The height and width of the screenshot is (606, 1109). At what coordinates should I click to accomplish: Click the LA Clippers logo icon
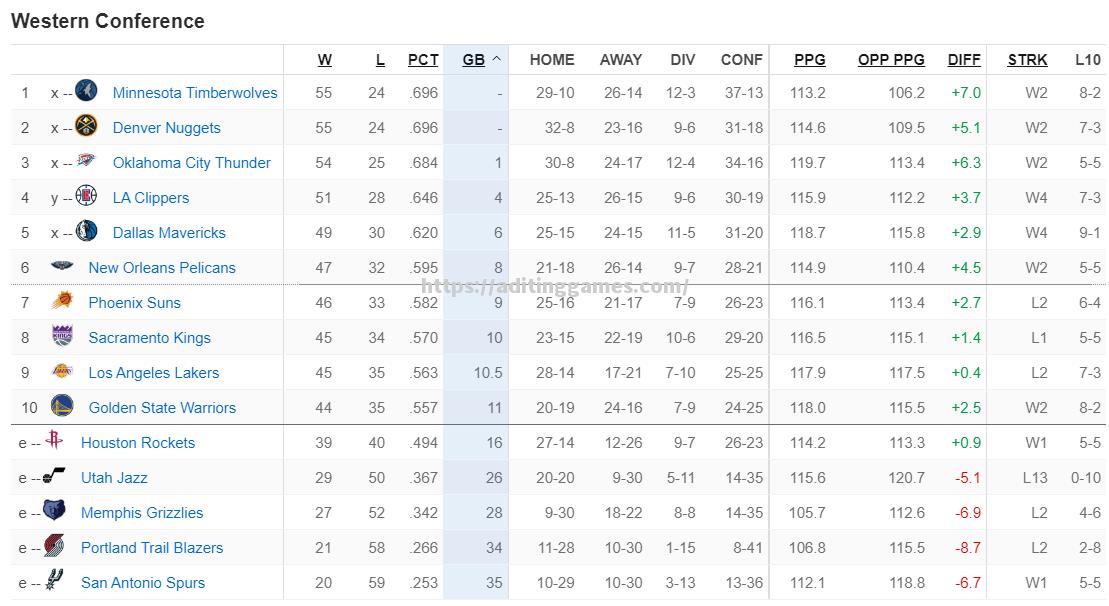click(86, 196)
